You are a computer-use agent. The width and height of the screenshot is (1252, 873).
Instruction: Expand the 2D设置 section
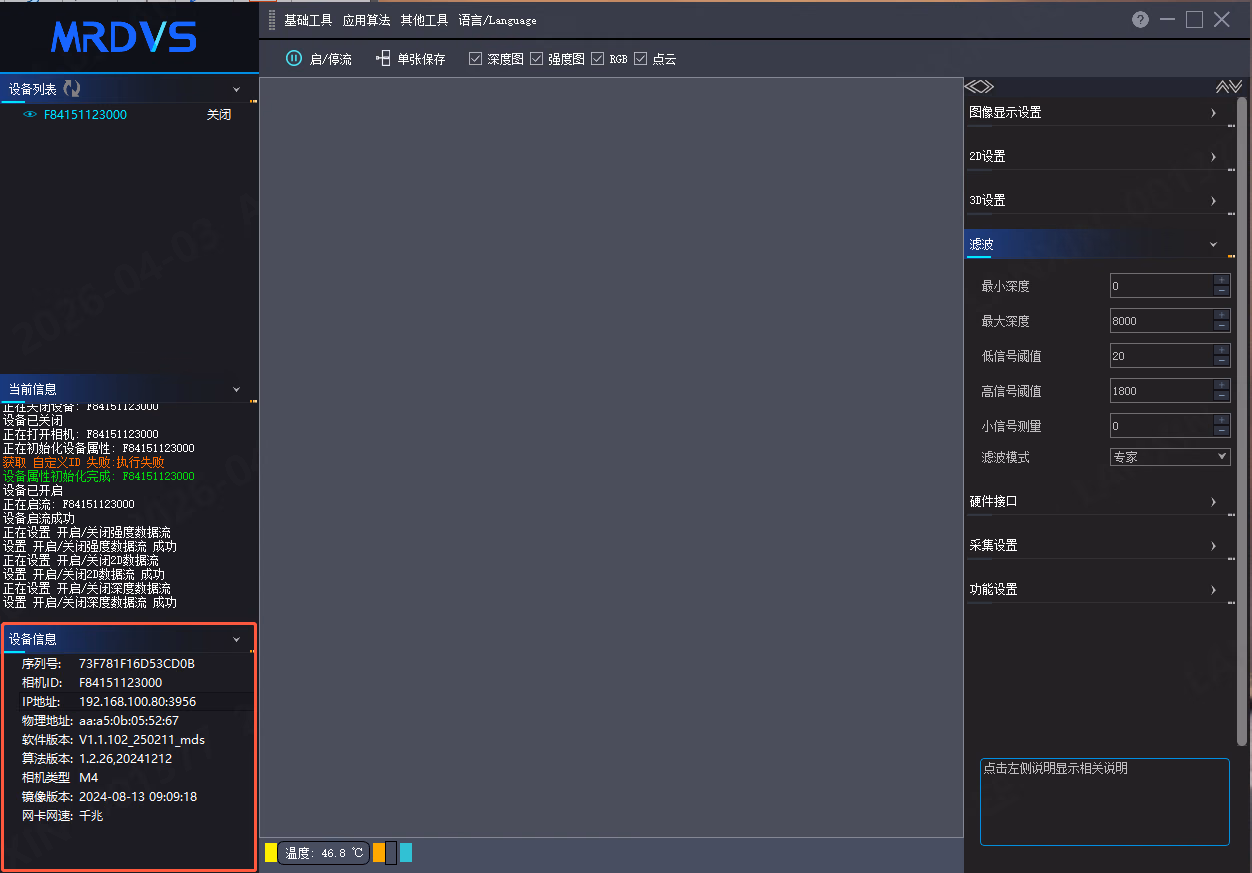click(x=1098, y=157)
